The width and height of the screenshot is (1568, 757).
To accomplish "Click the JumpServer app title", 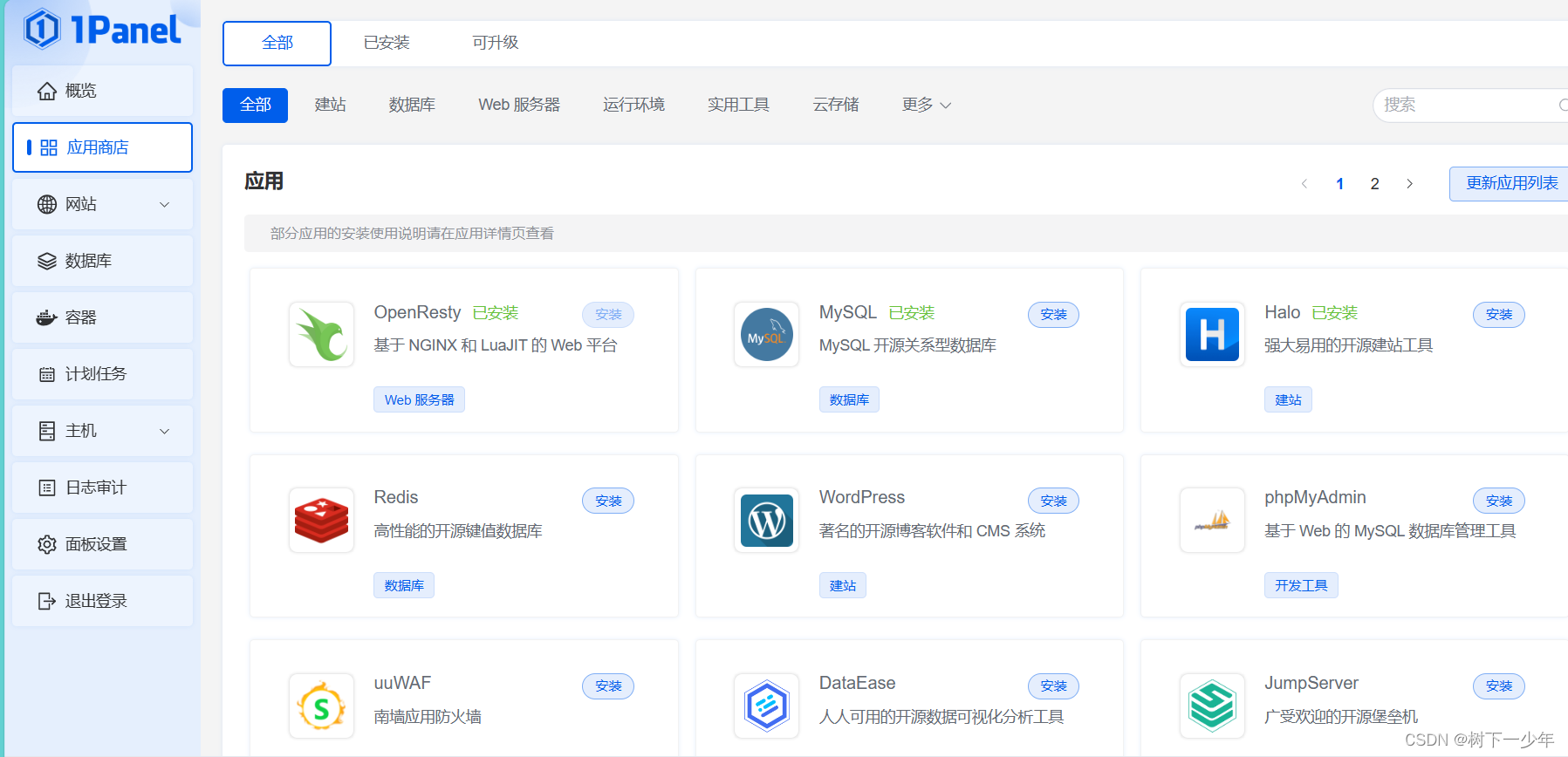I will [1311, 683].
